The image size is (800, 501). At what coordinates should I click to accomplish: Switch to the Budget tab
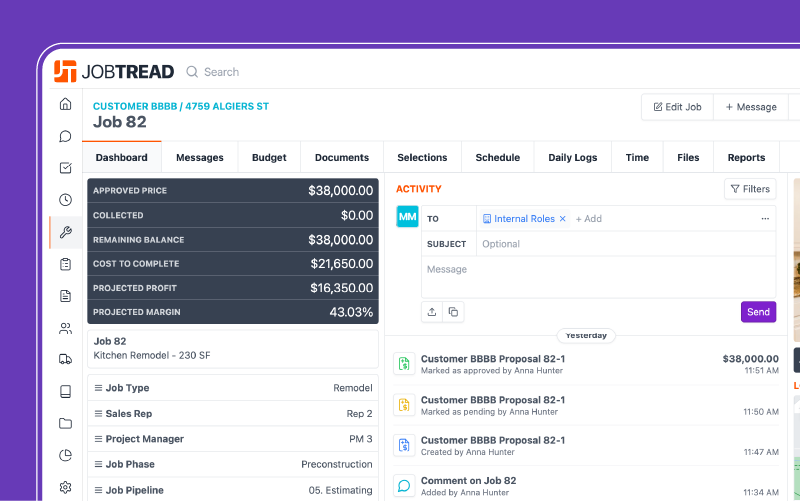(x=269, y=157)
